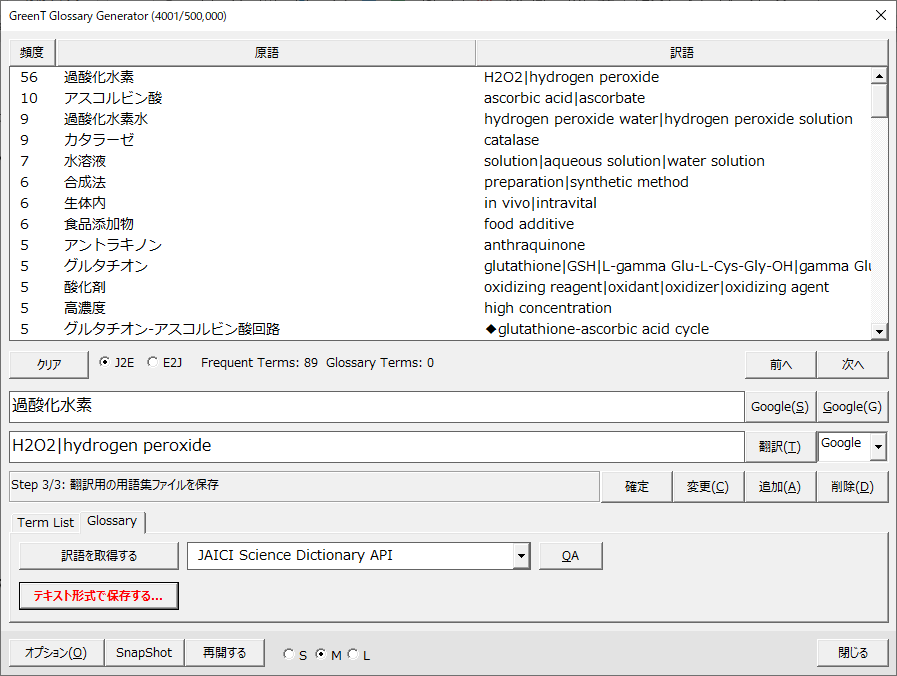This screenshot has width=897, height=676.
Task: Choose the L size radio option
Action: coord(352,655)
